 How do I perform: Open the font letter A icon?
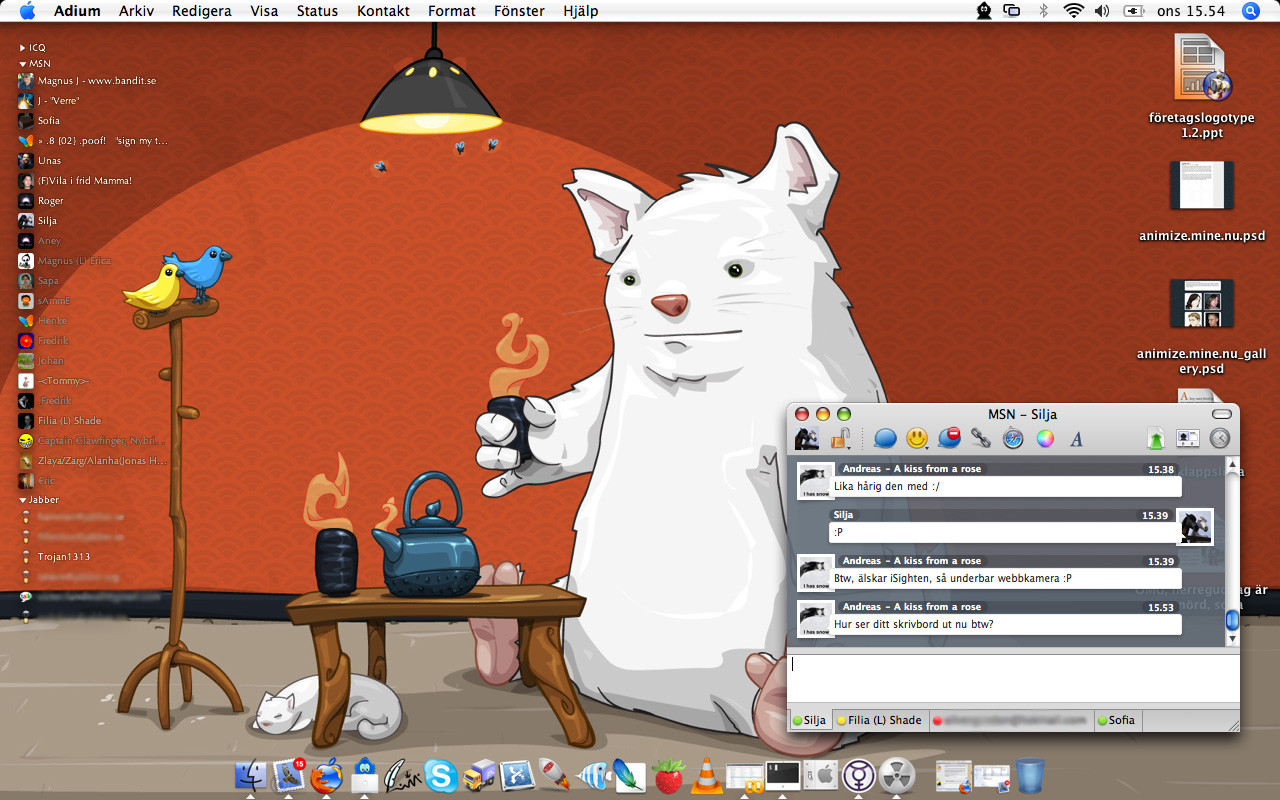pos(1076,438)
